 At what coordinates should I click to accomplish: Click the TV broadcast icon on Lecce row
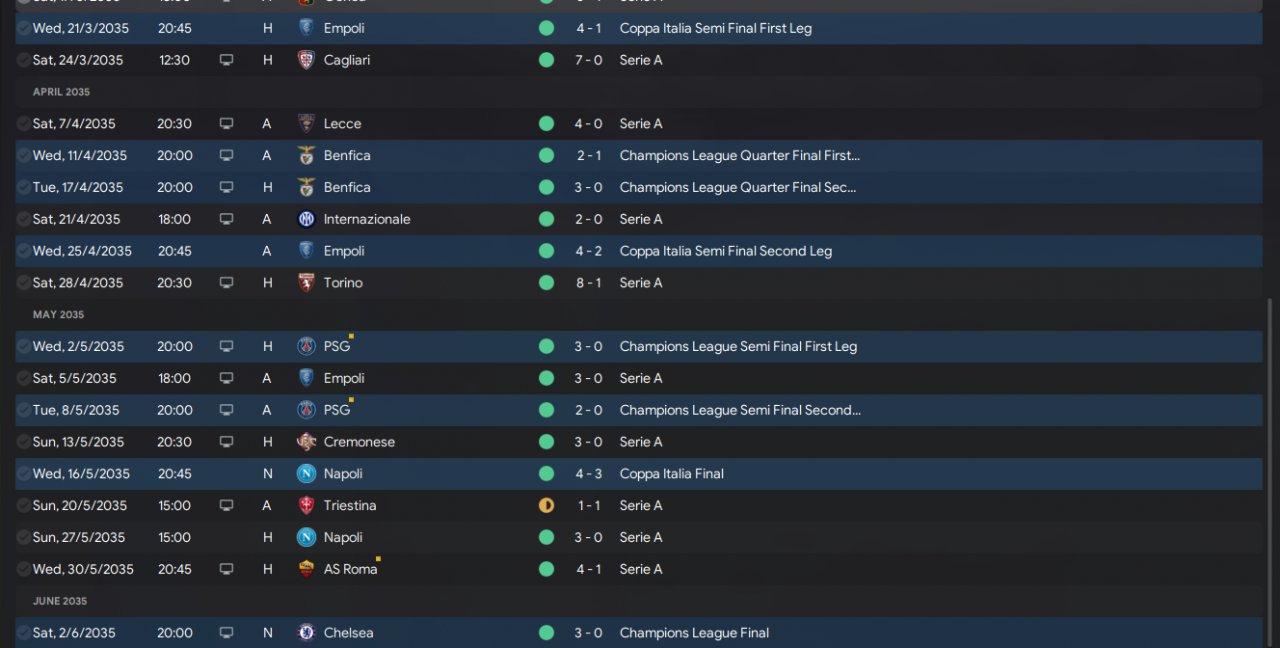[226, 124]
